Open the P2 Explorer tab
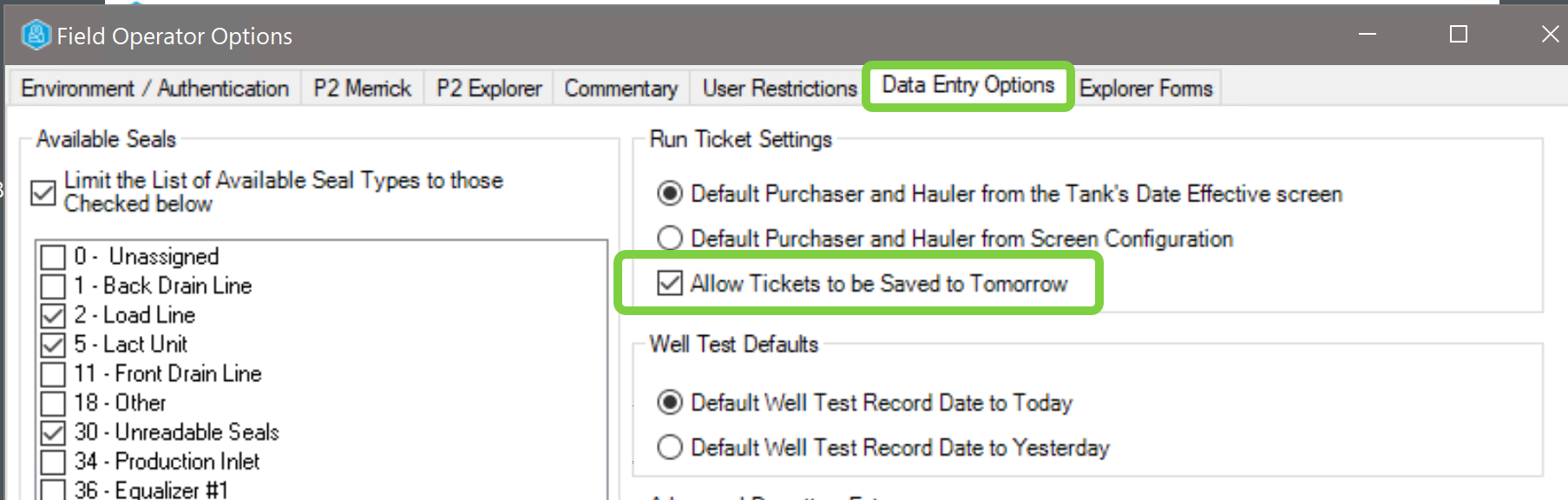1568x500 pixels. pyautogui.click(x=489, y=89)
